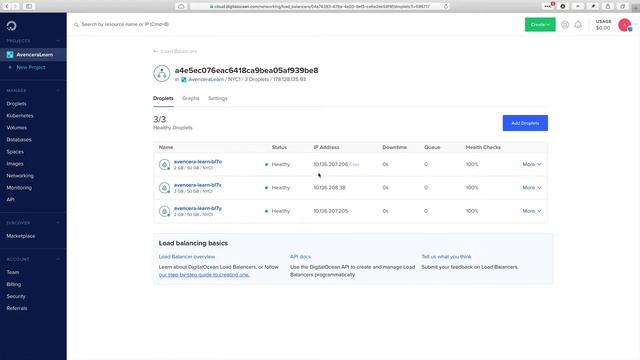Open Referrals in the sidebar
Viewport: 640px width, 360px height.
(x=17, y=308)
